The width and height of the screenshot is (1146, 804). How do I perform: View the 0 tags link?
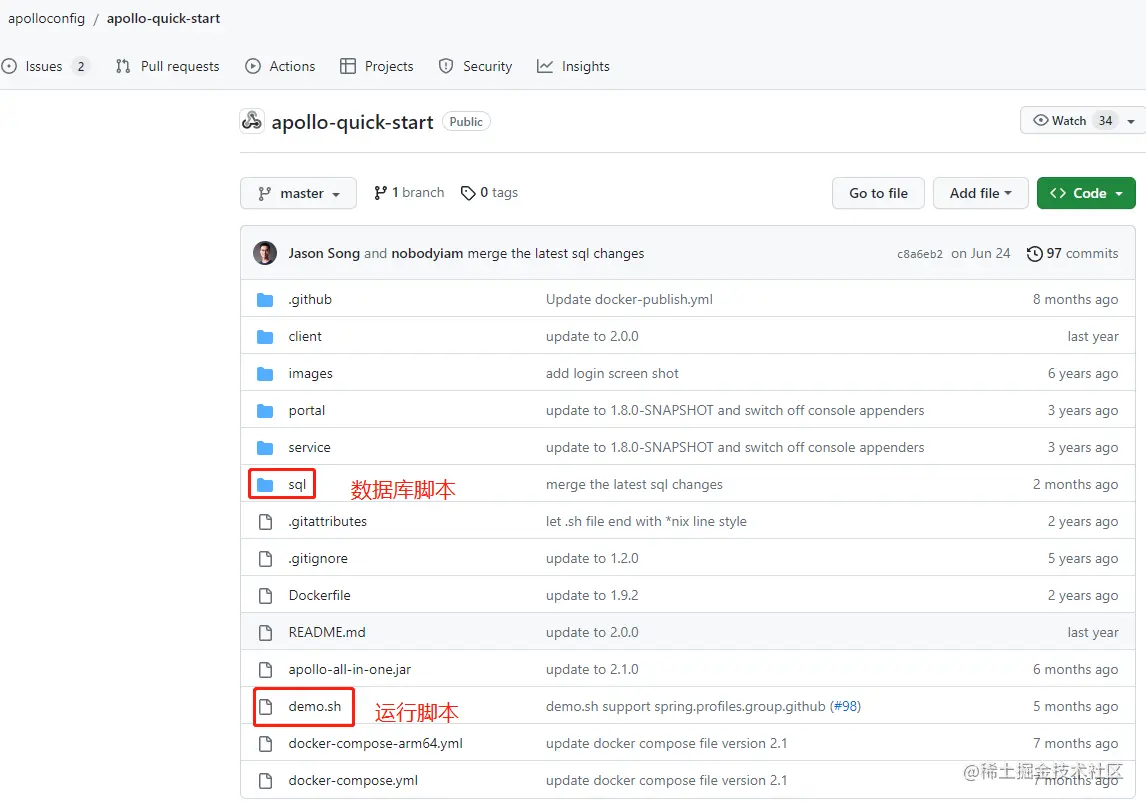pos(489,193)
